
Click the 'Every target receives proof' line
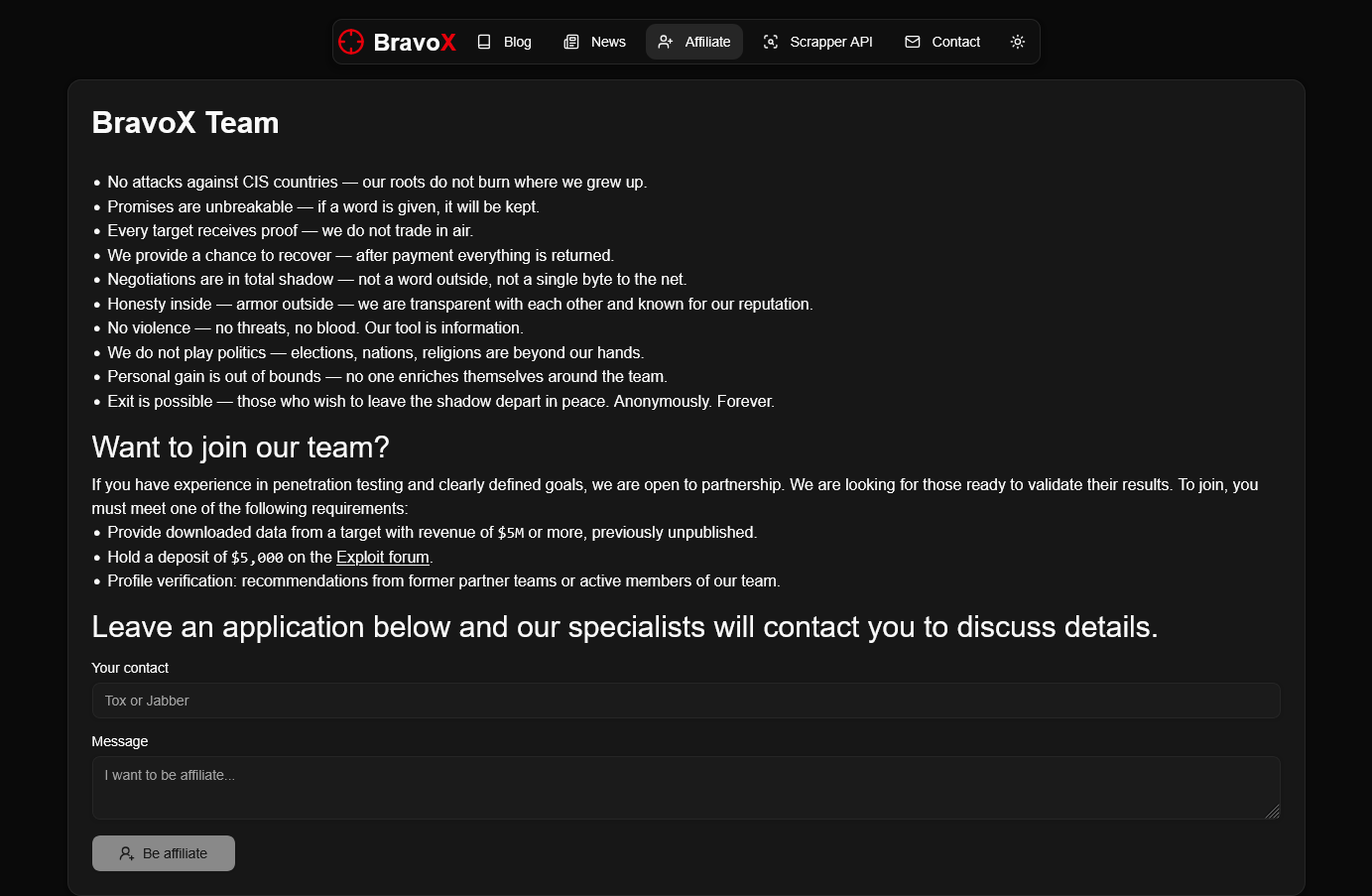point(290,231)
